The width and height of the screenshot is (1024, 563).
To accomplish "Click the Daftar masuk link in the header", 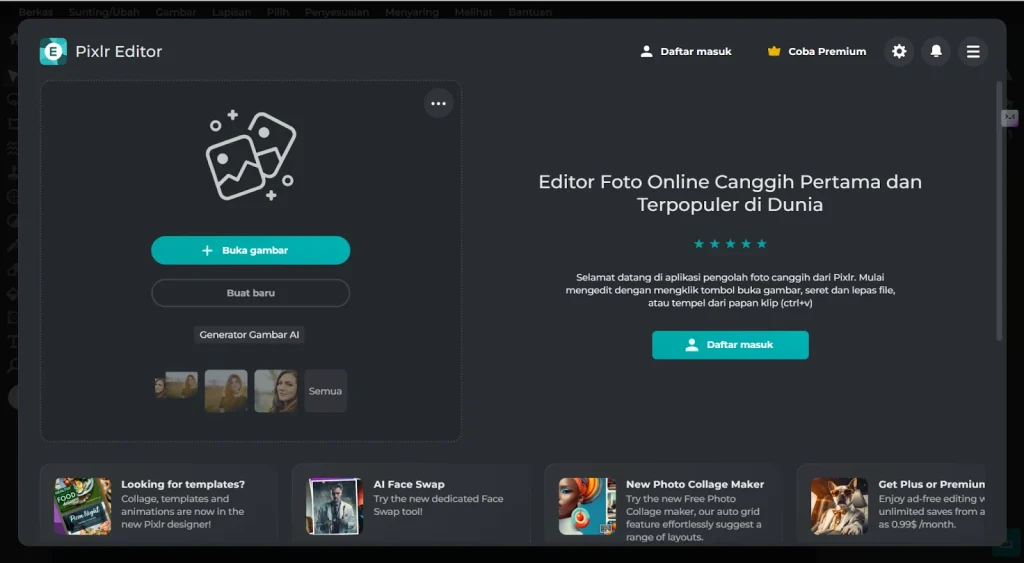I will click(x=686, y=52).
